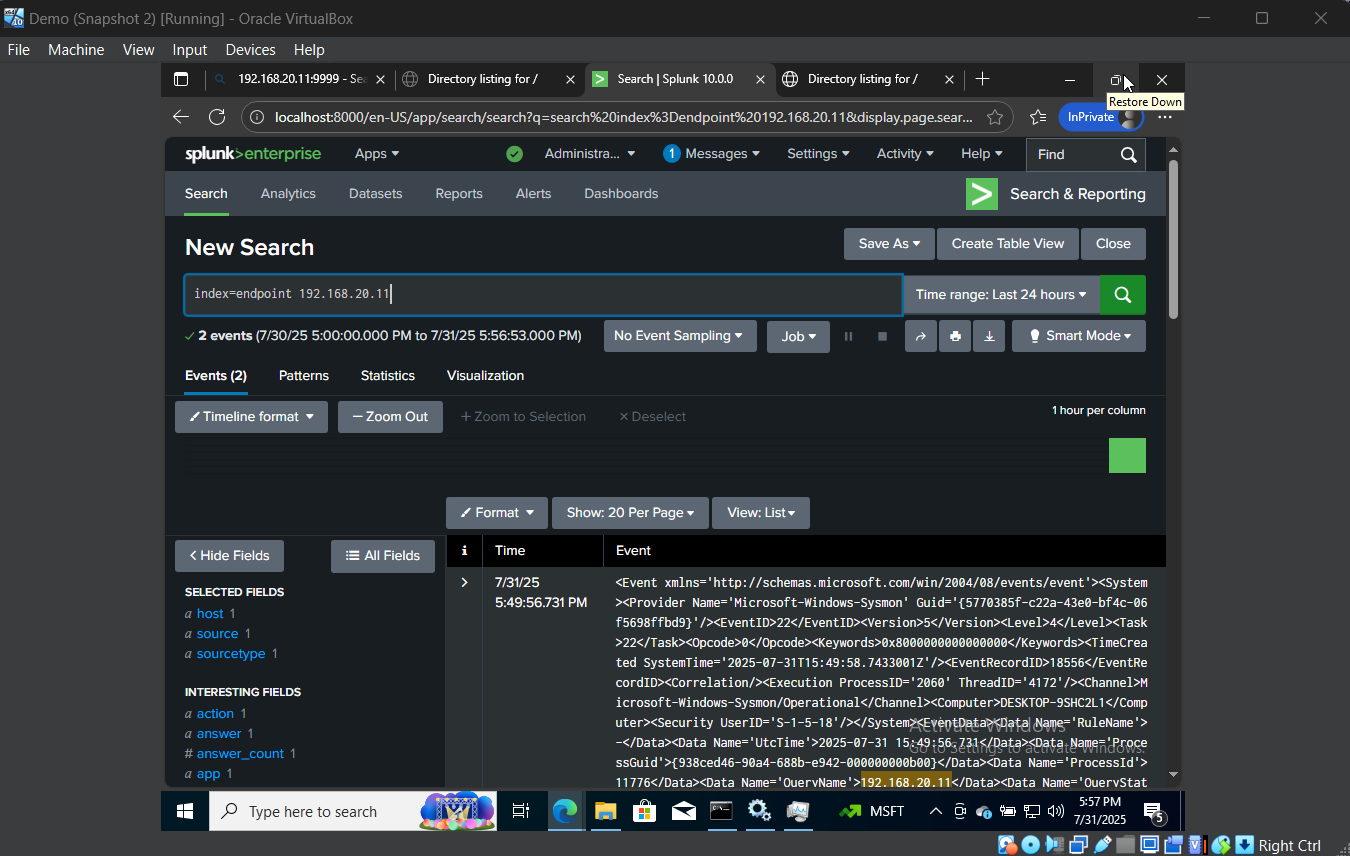Click the Create Table View button
Viewport: 1350px width, 856px height.
[1007, 243]
